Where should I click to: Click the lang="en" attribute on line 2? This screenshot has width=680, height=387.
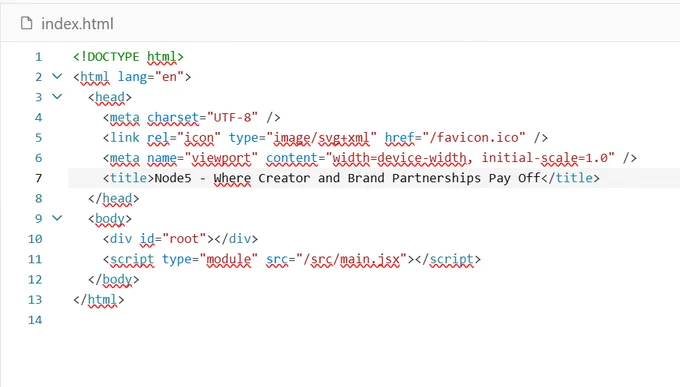[150, 77]
